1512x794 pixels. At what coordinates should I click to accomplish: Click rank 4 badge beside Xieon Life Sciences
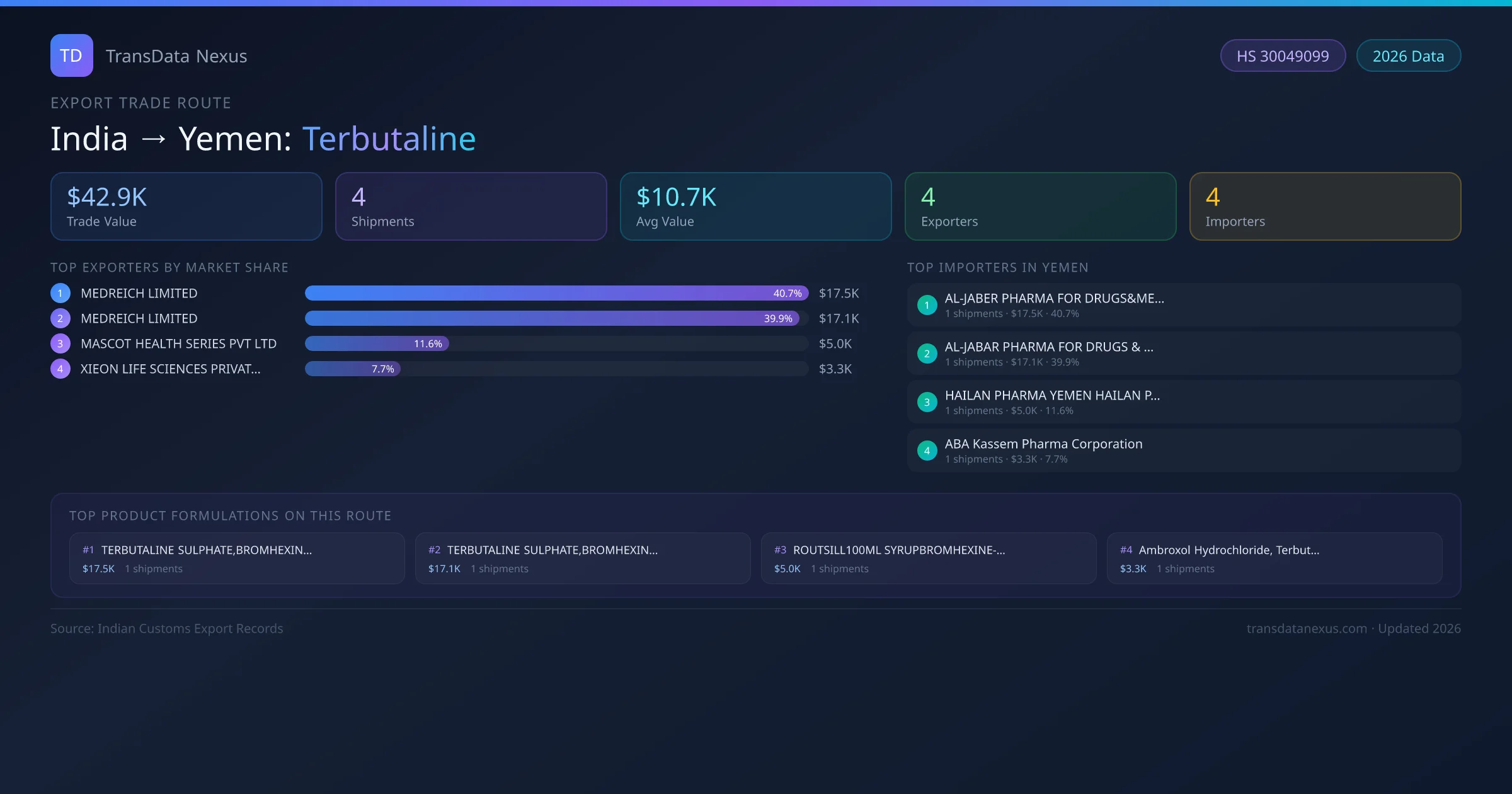click(x=60, y=369)
